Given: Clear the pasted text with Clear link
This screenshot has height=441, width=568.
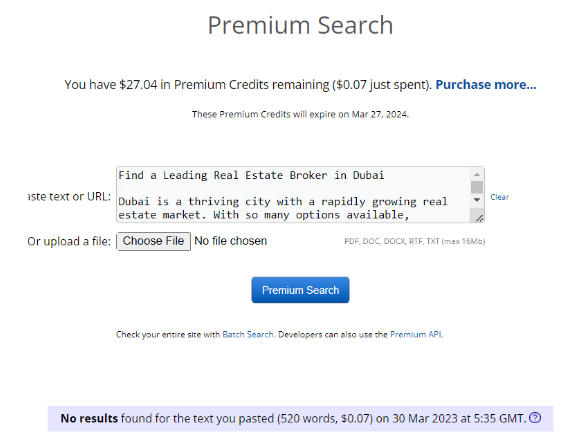Looking at the screenshot, I should click(499, 197).
